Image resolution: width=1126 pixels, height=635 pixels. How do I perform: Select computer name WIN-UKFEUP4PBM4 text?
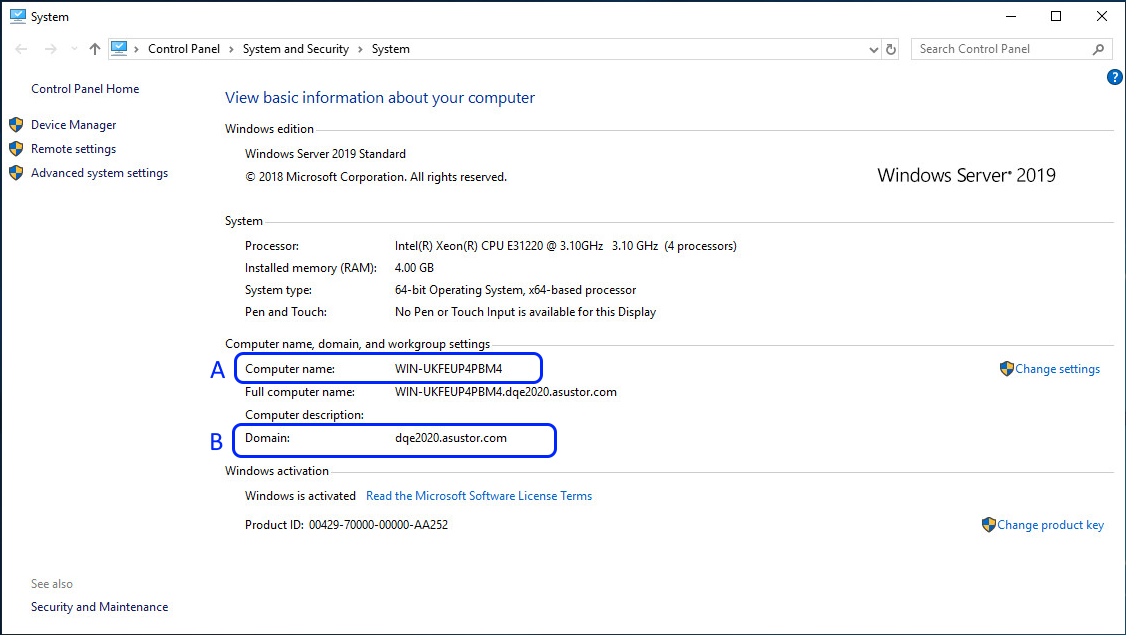click(448, 369)
